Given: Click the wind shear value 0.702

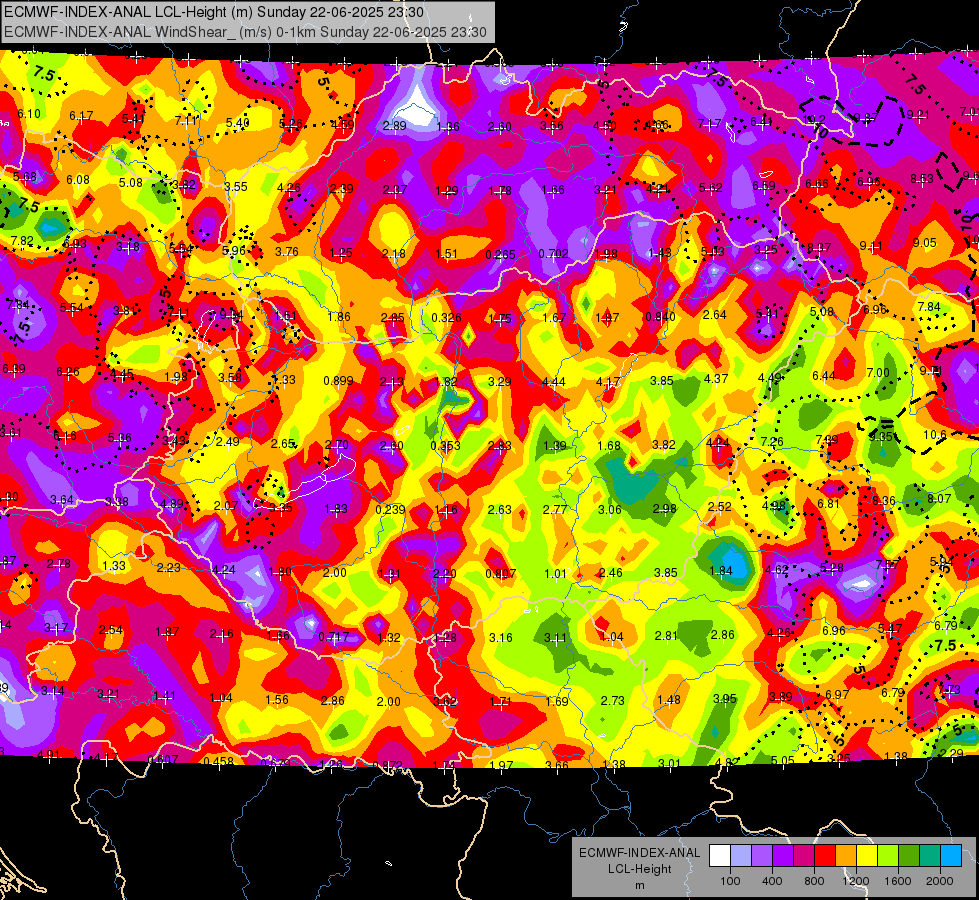Looking at the screenshot, I should coord(553,254).
